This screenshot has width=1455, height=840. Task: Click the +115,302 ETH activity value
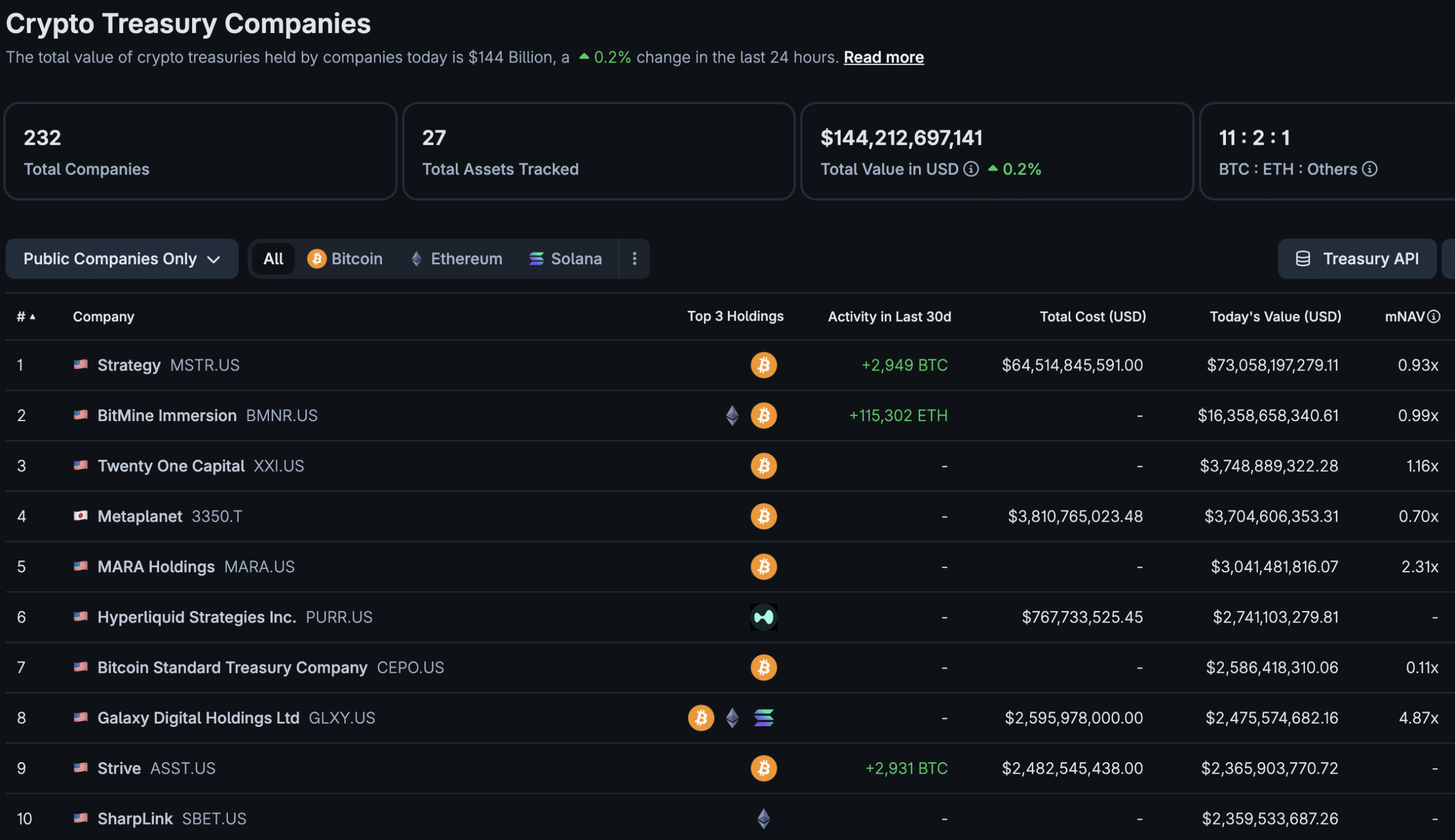897,415
